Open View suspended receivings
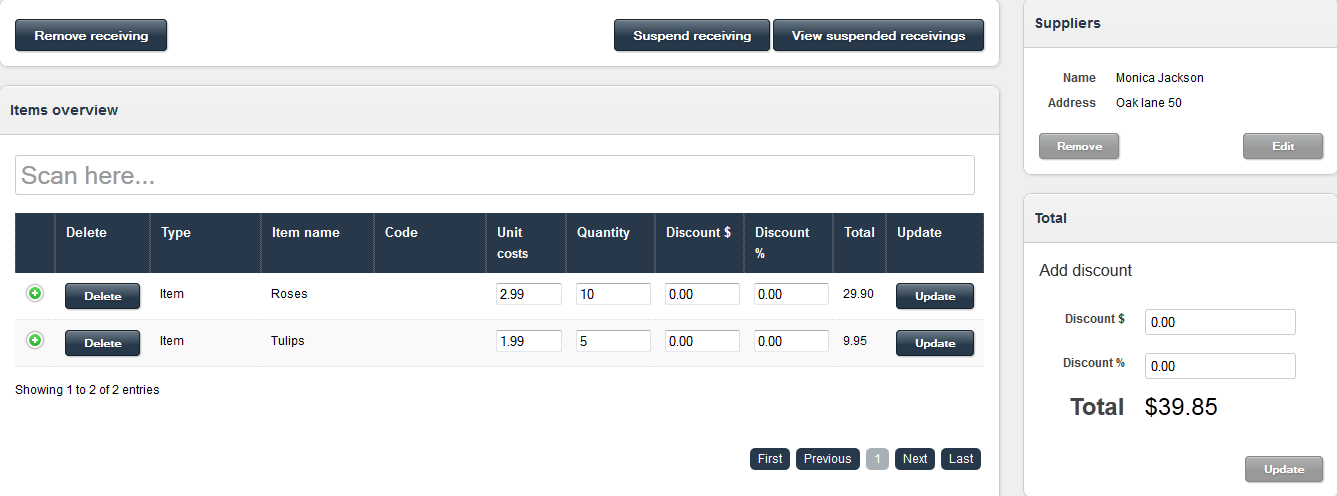 point(878,35)
